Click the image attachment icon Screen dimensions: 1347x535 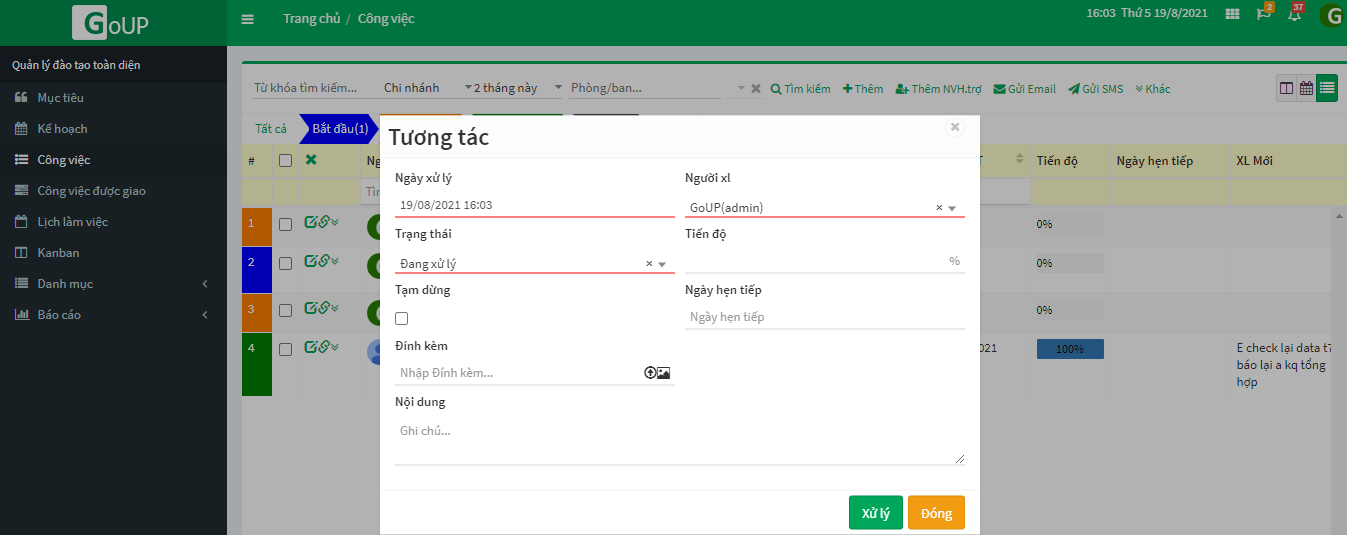[x=664, y=373]
